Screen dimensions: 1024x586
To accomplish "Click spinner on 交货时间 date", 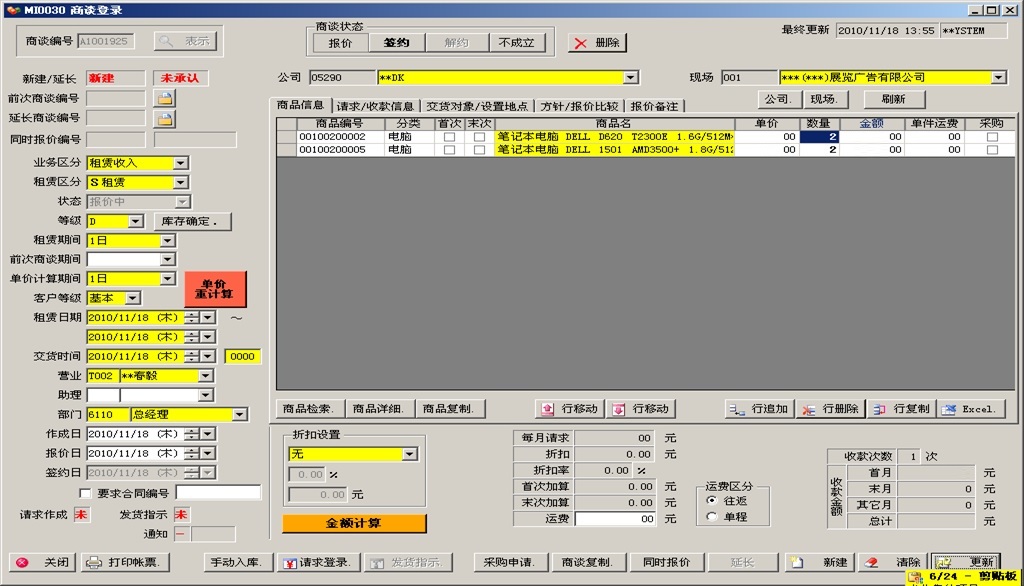I will pyautogui.click(x=191, y=357).
